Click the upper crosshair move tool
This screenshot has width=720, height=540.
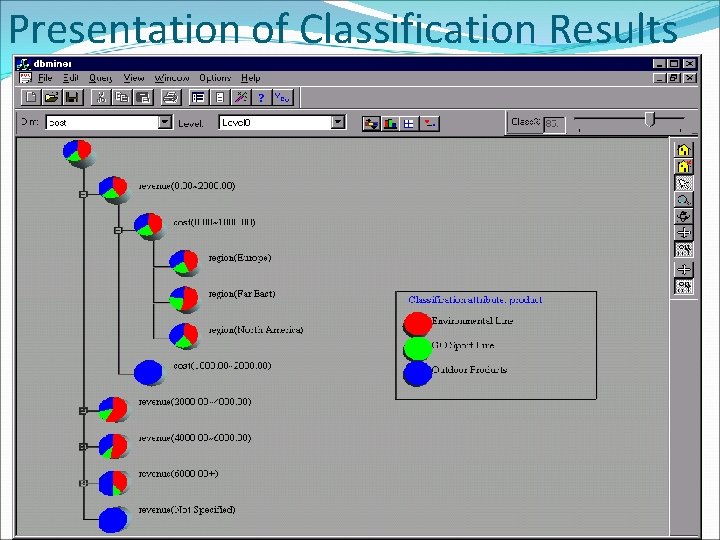tap(684, 233)
